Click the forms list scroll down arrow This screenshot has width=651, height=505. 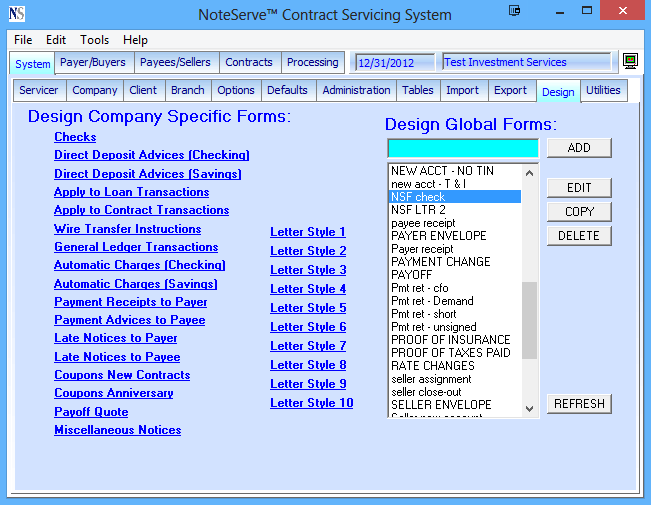pyautogui.click(x=530, y=408)
